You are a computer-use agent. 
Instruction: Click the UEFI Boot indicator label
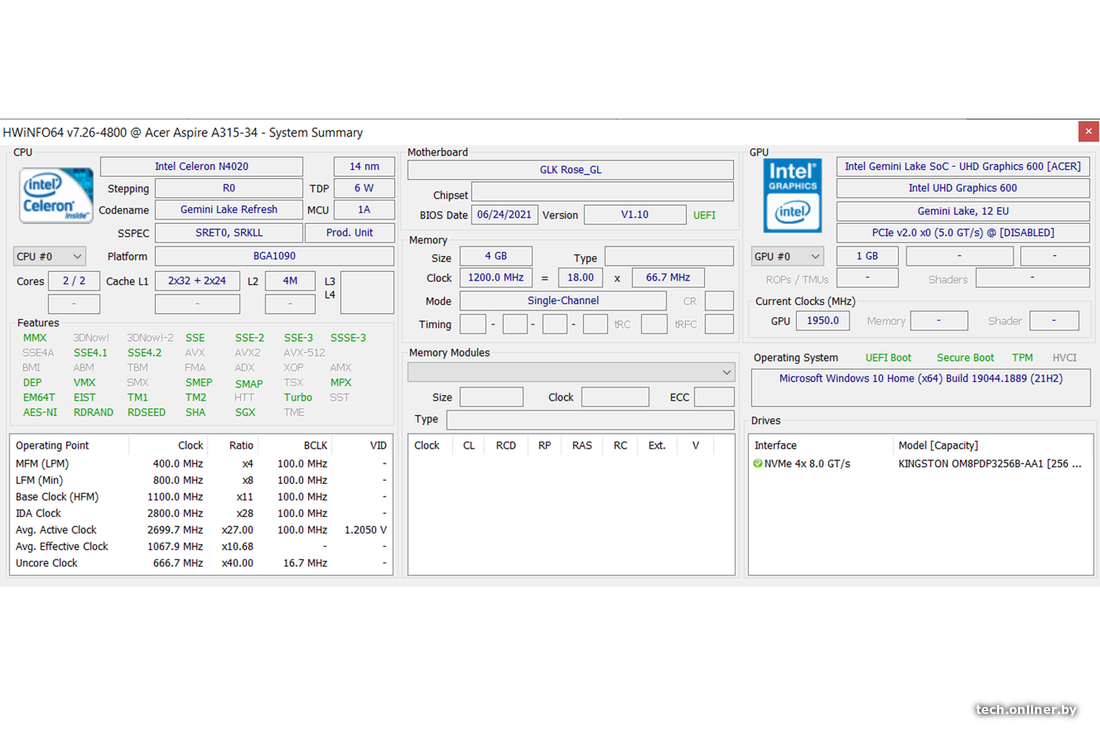(x=888, y=358)
